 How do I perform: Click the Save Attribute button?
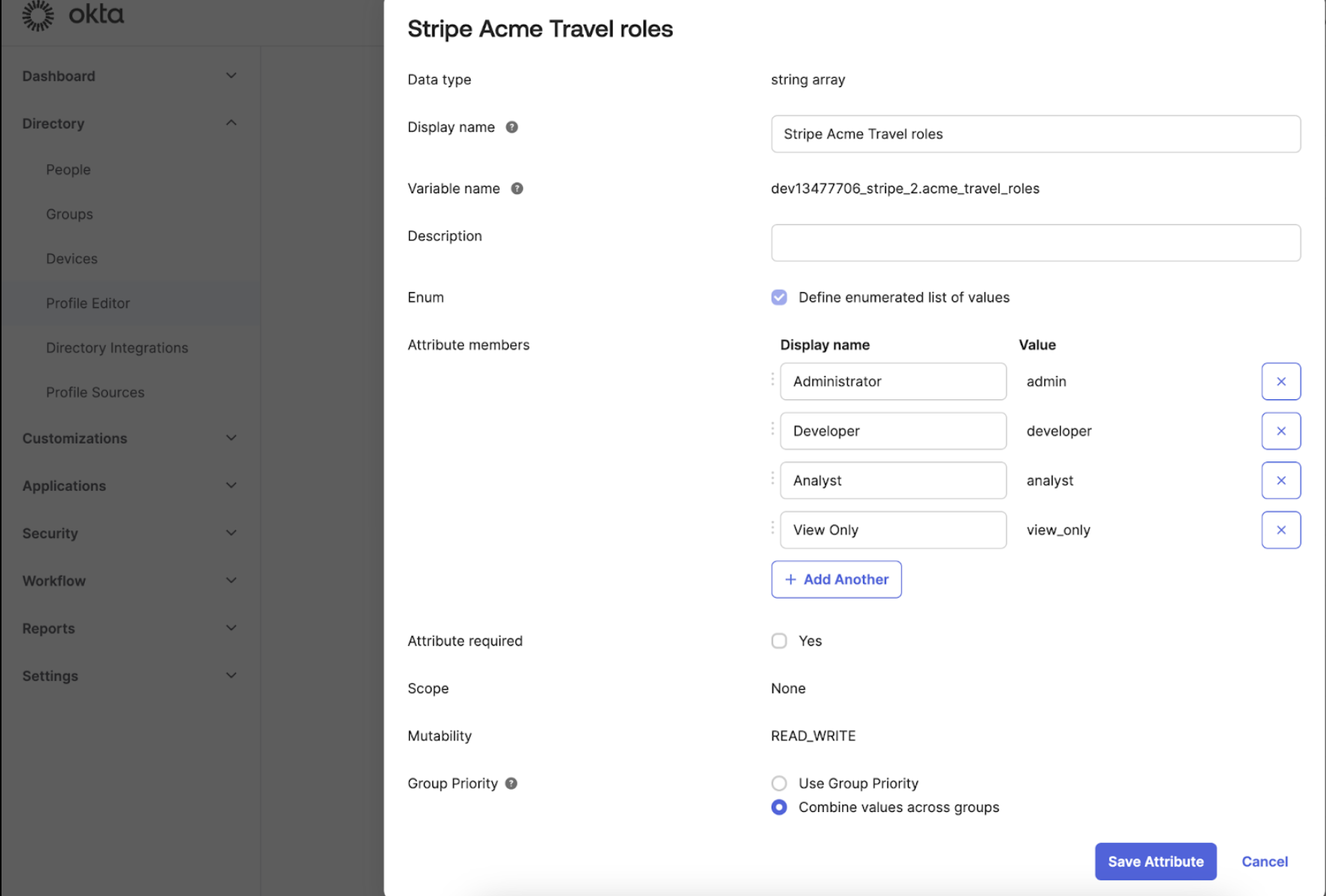(1155, 862)
